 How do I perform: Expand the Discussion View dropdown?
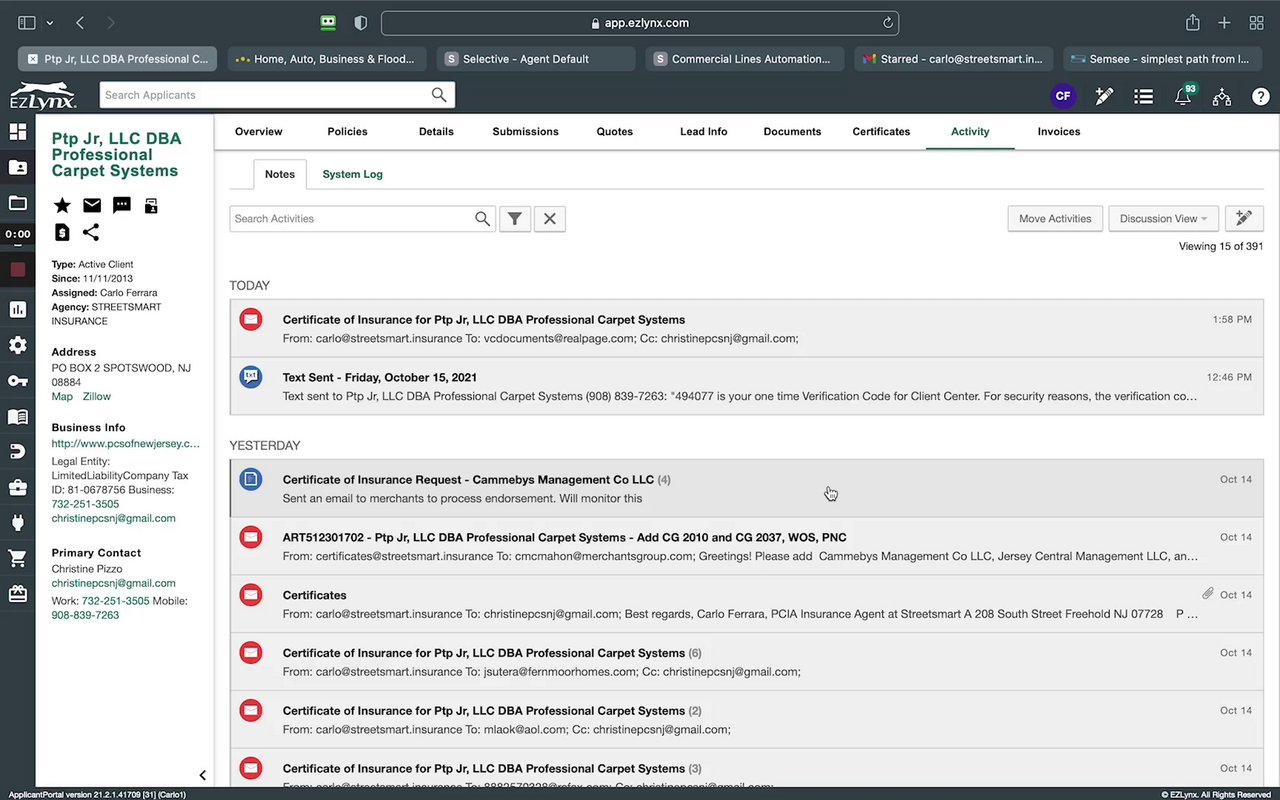[x=1163, y=219]
